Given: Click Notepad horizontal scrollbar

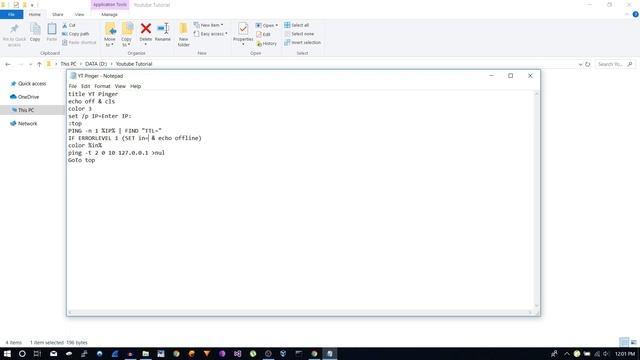Looking at the screenshot, I should [301, 313].
